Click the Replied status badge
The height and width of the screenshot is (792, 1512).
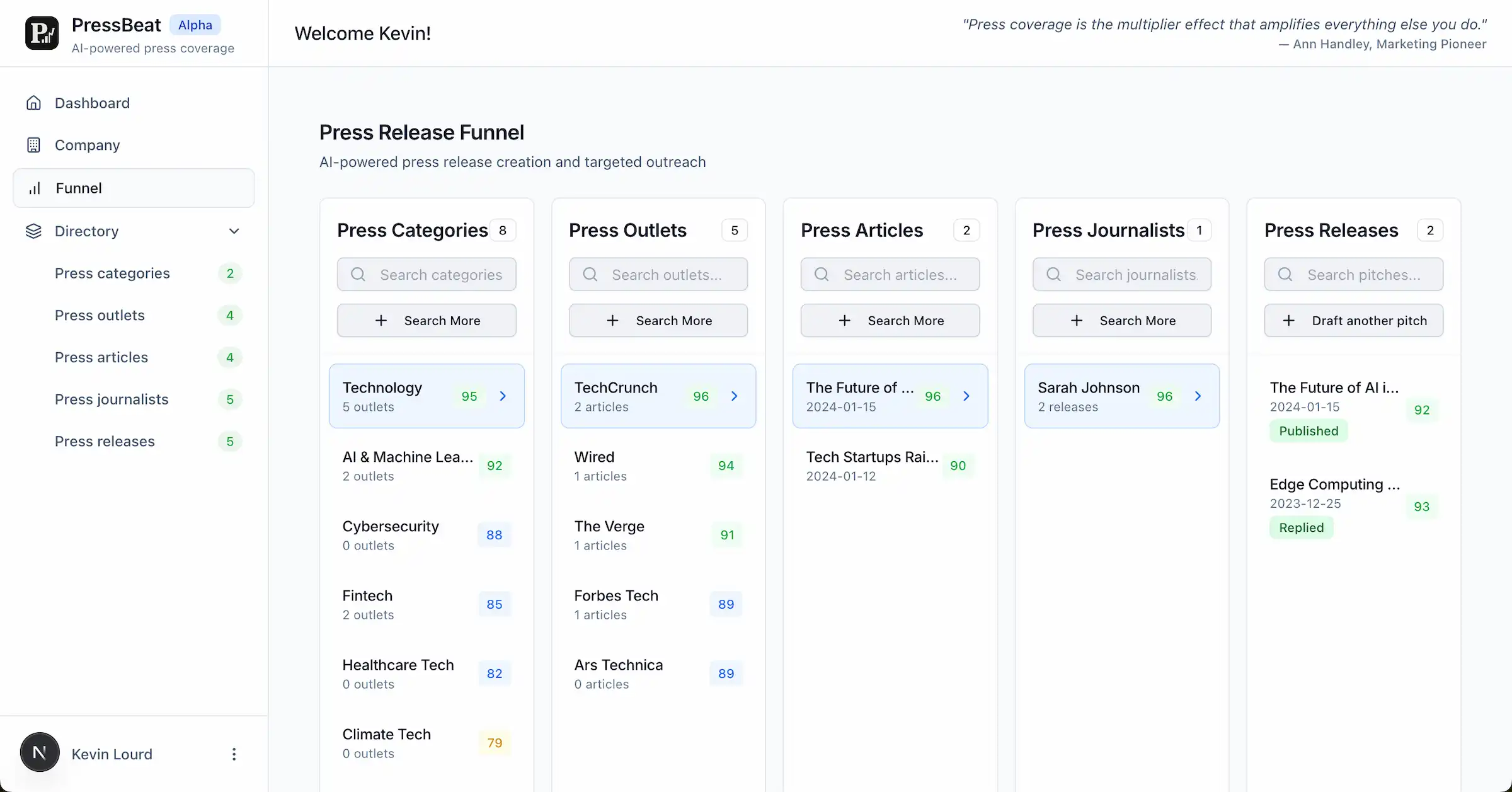point(1301,527)
